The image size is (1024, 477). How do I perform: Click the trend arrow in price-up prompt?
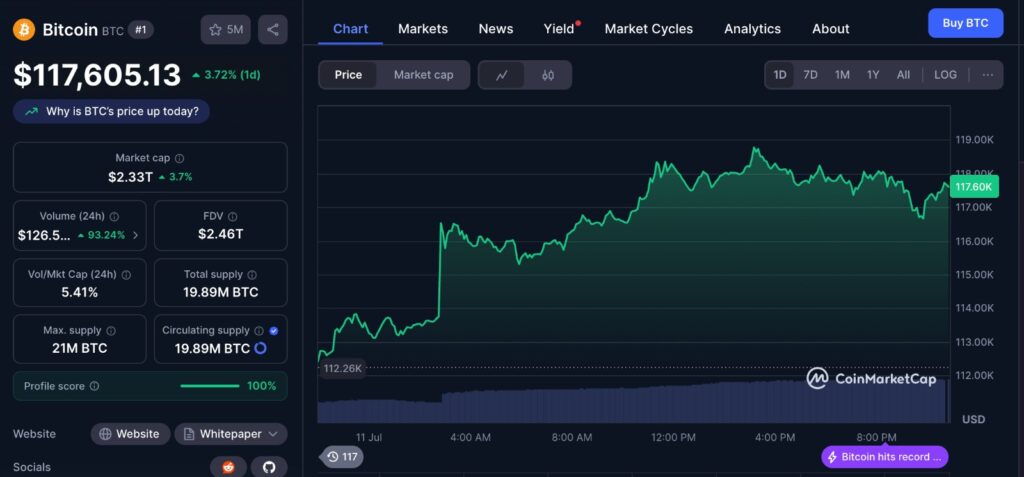coord(31,112)
